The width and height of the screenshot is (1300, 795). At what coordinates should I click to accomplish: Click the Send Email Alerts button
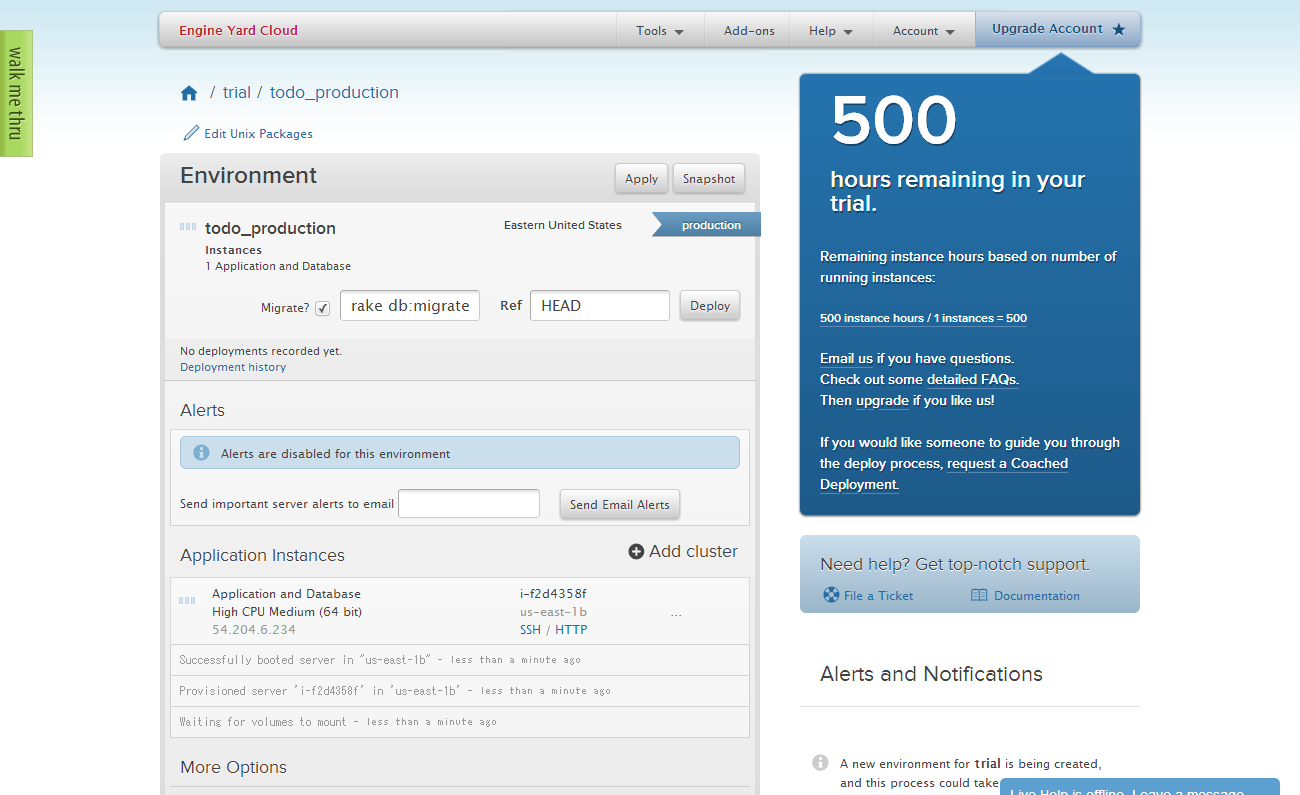click(620, 505)
